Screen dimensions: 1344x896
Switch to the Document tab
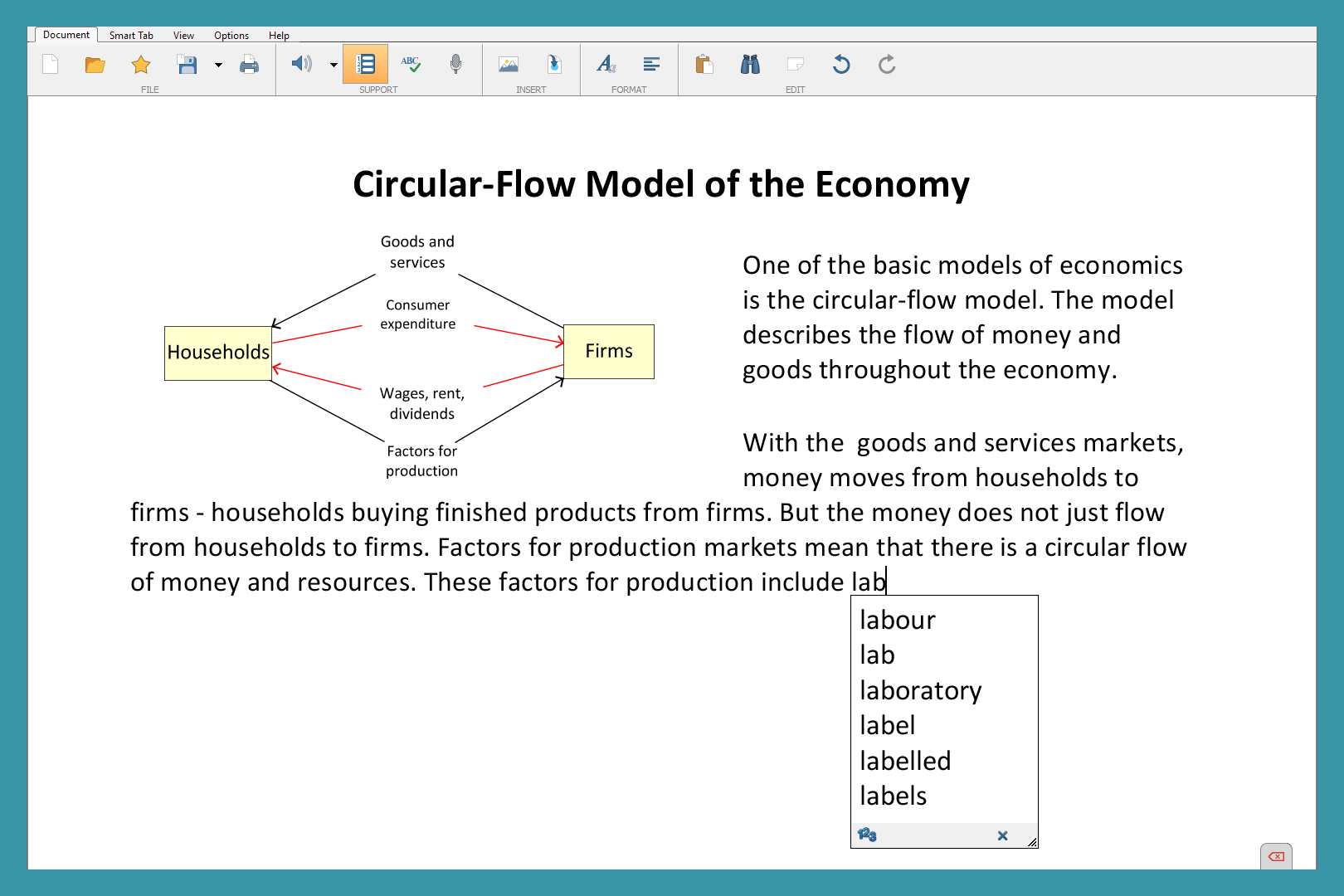(66, 35)
